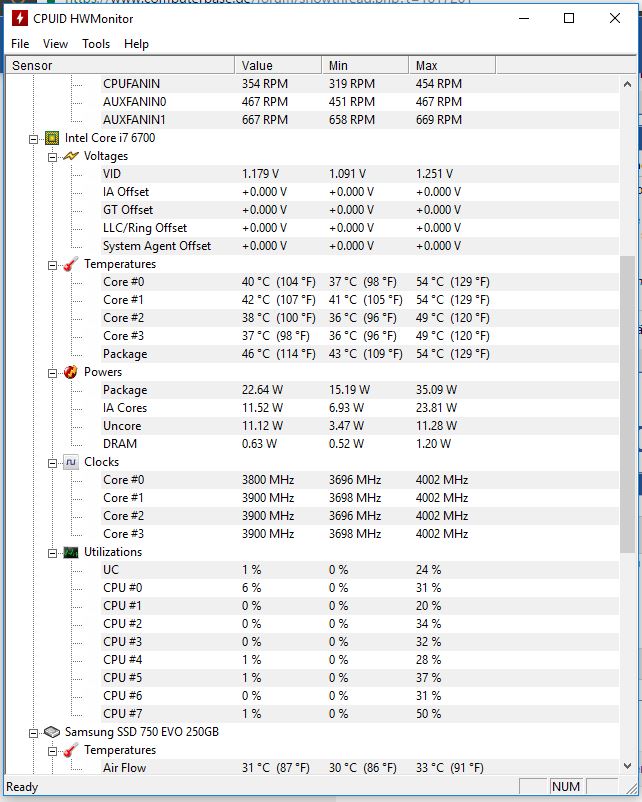This screenshot has width=642, height=802.
Task: Collapse the Intel Core i7 6700 node
Action: (x=33, y=139)
